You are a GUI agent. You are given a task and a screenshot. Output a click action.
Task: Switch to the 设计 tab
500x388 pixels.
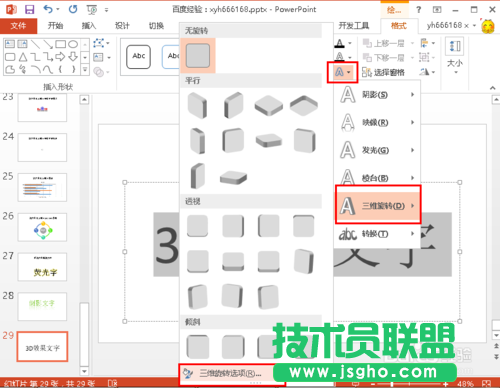(x=122, y=26)
